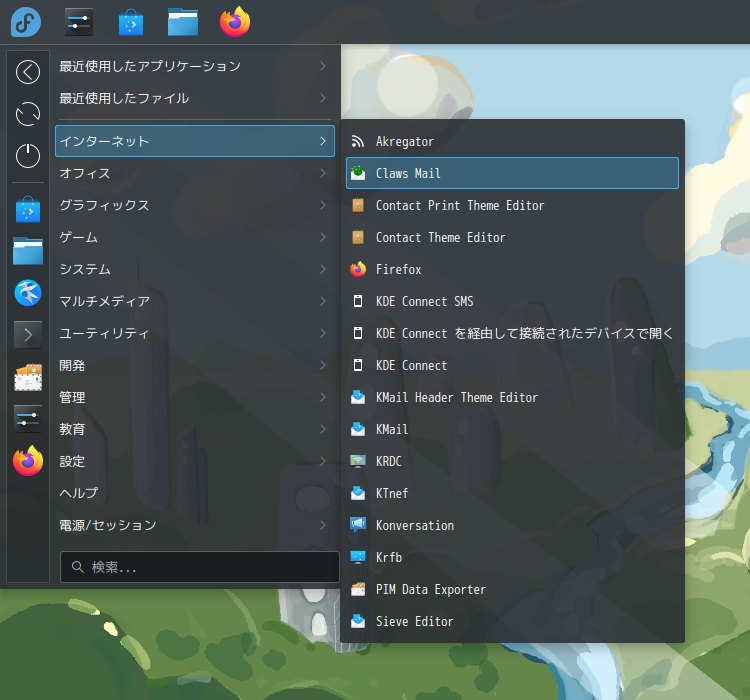Launch Akregator feed reader

512,141
